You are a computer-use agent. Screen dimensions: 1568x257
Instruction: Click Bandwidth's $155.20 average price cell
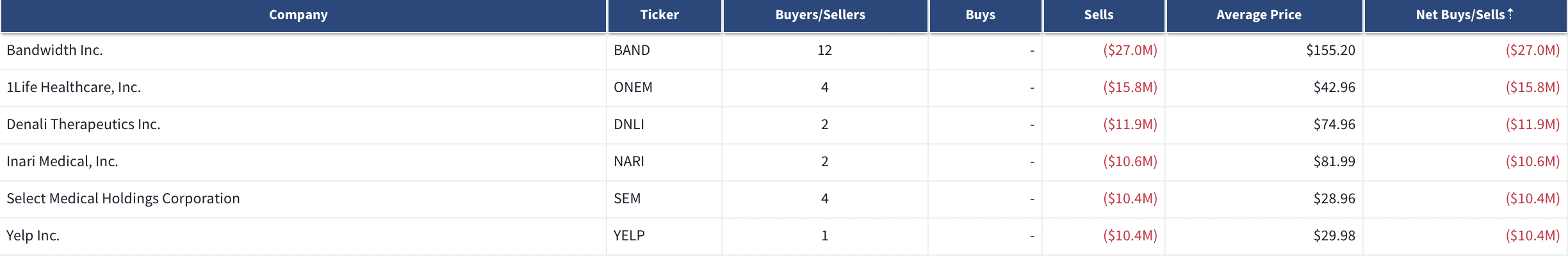(1264, 50)
